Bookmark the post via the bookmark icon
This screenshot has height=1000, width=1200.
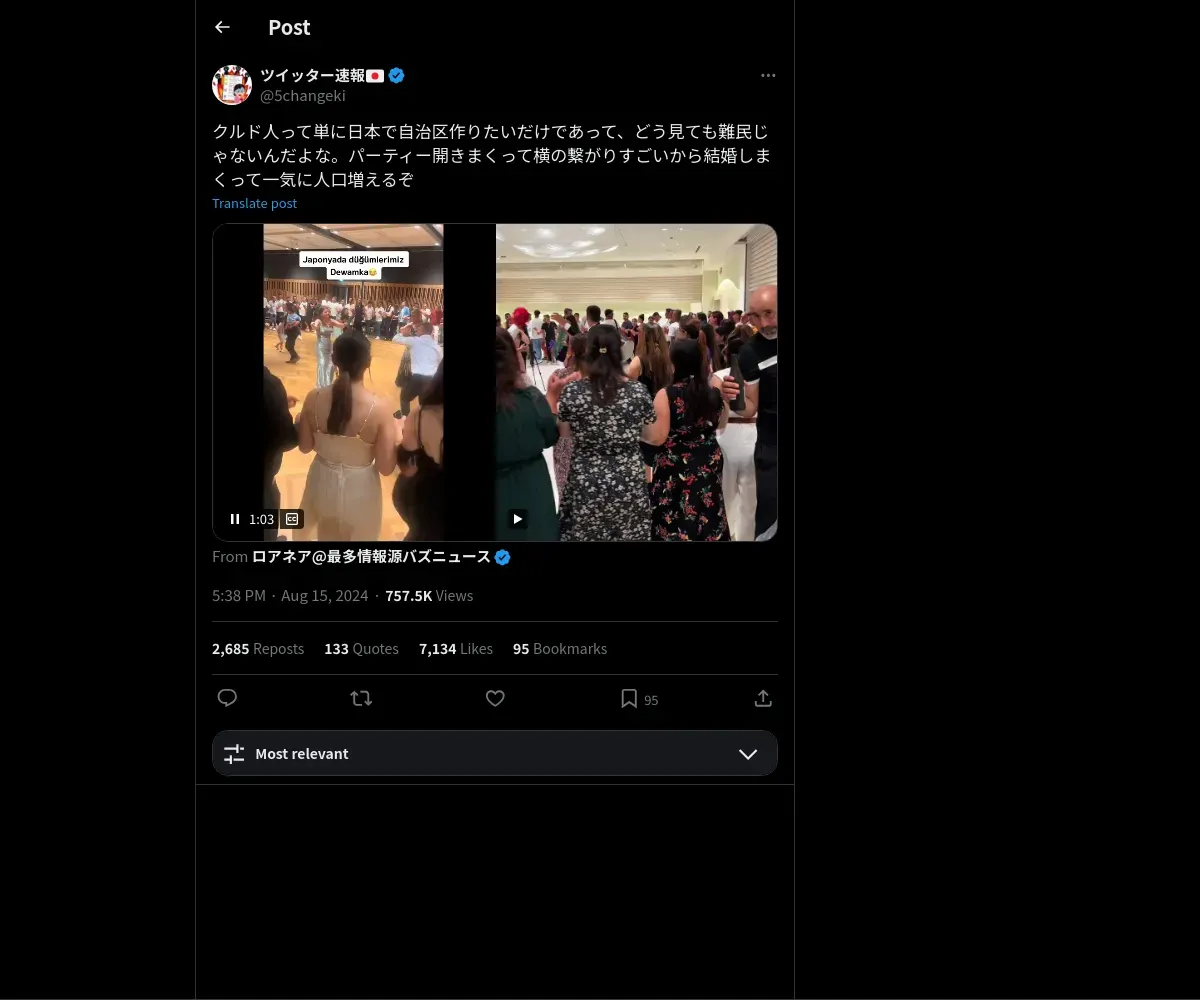point(629,698)
